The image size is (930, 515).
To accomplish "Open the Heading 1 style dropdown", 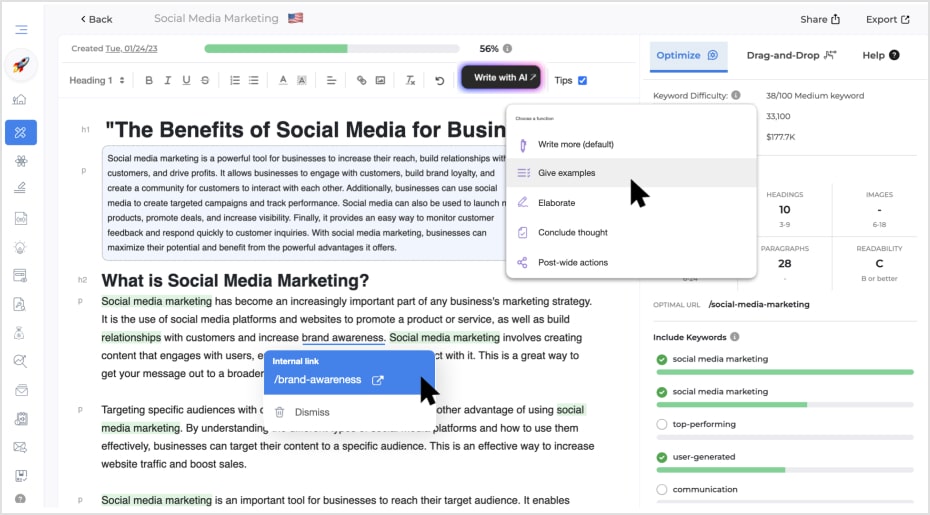I will 97,80.
